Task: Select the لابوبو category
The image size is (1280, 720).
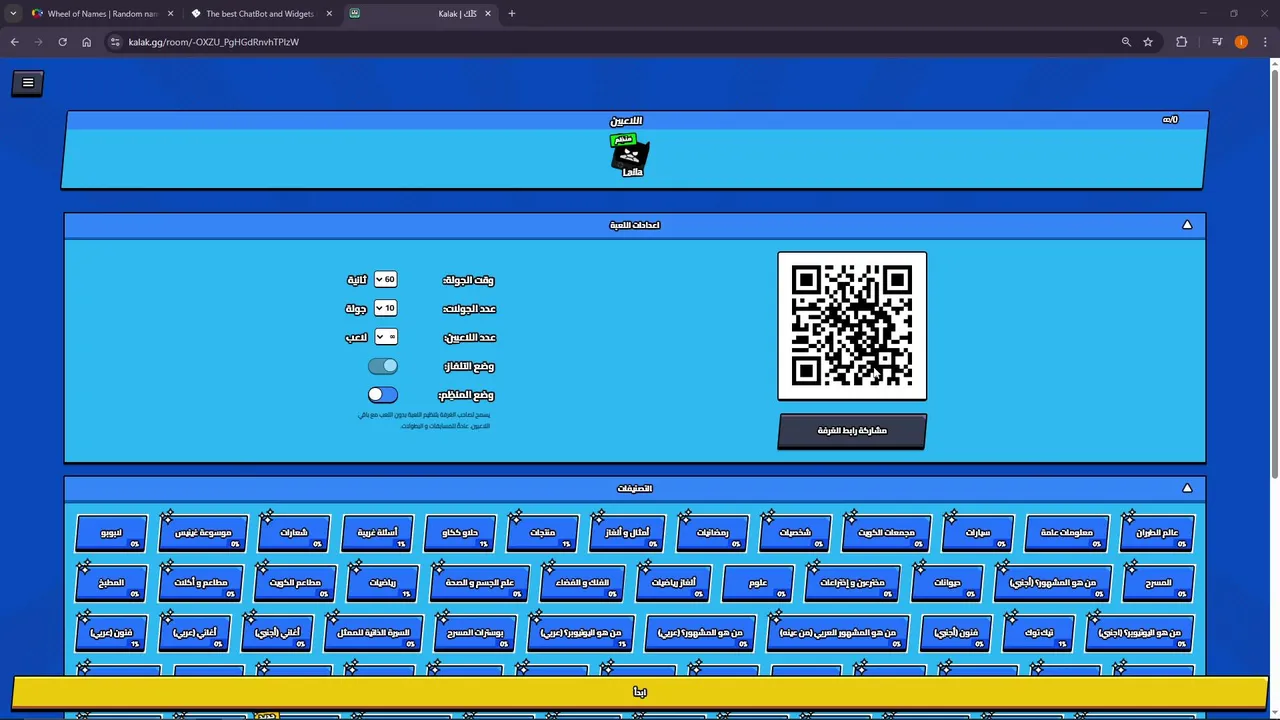Action: (111, 533)
